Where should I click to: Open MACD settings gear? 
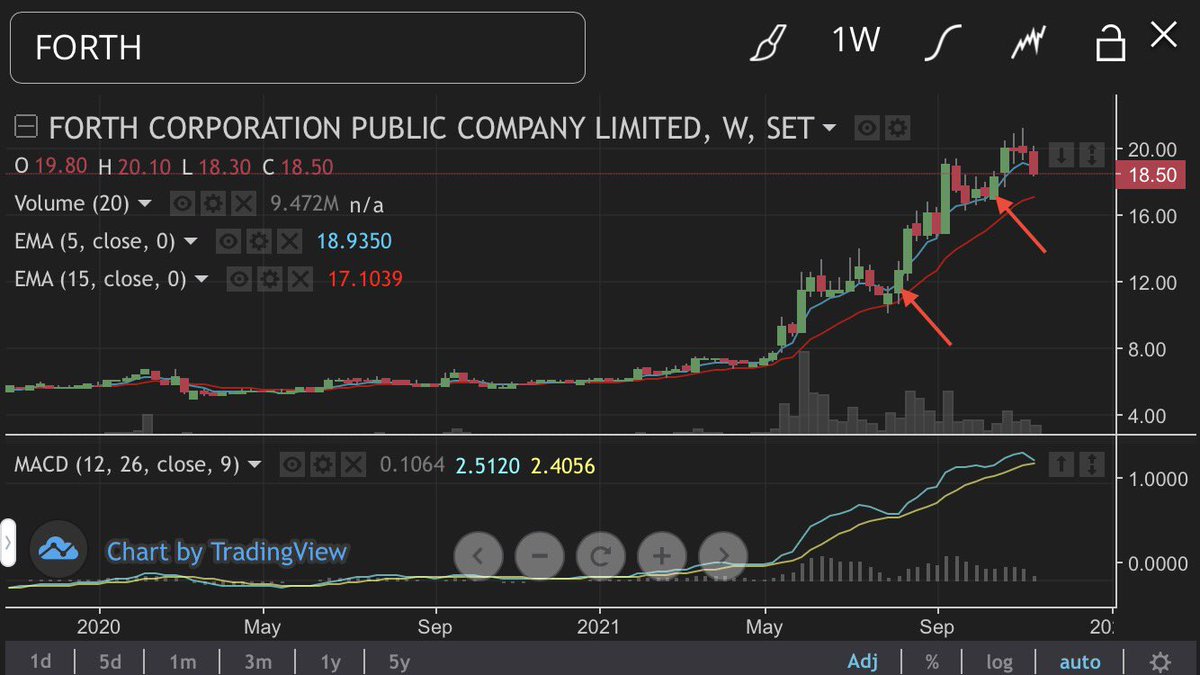(322, 465)
